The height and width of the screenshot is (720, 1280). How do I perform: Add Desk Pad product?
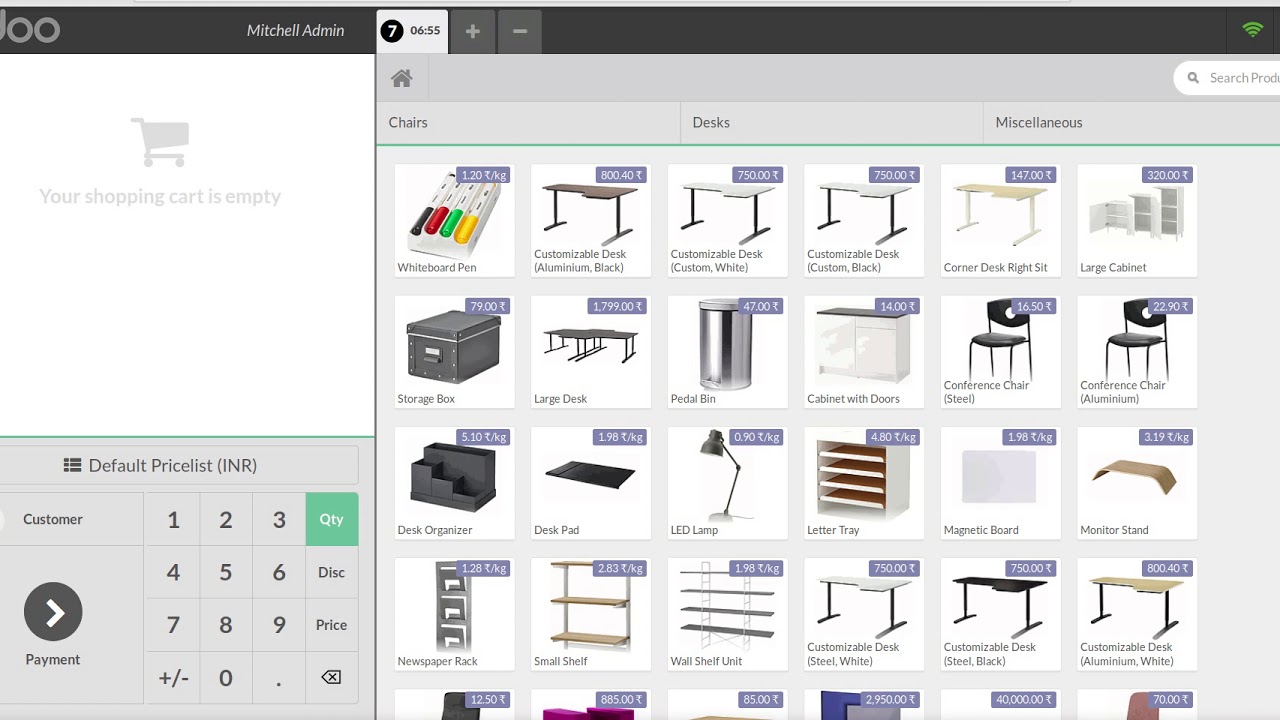(591, 483)
